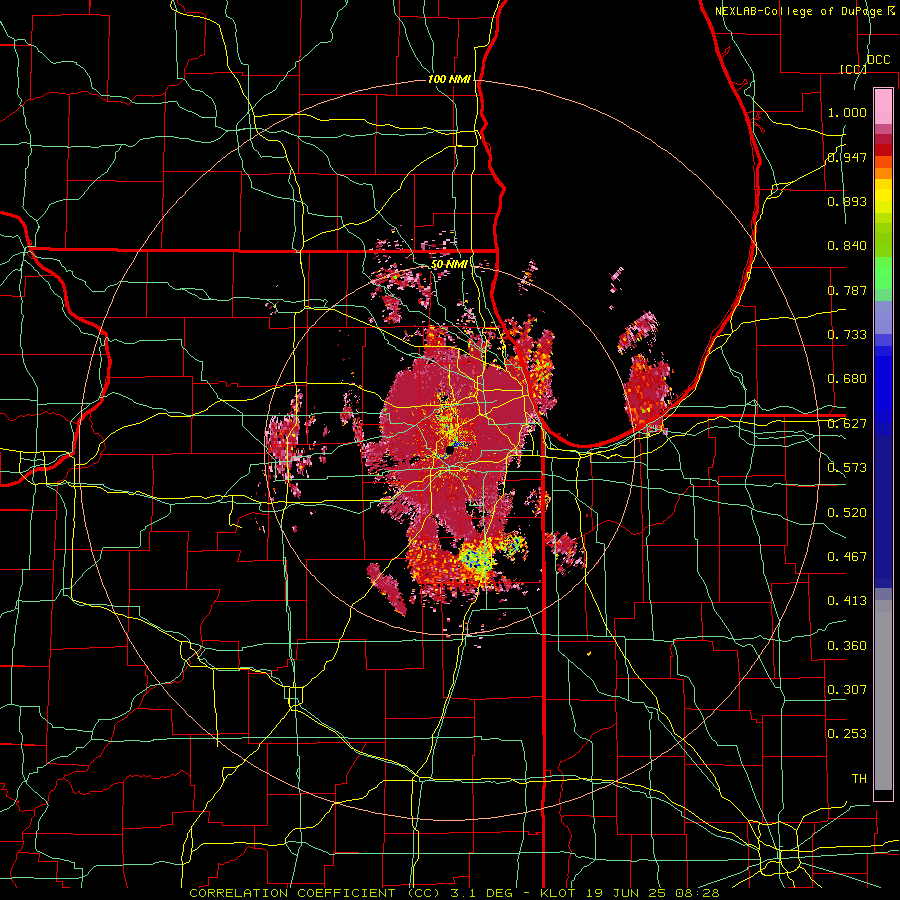Click the blue-green low-CC blob south of radar
This screenshot has height=900, width=900.
click(x=476, y=556)
